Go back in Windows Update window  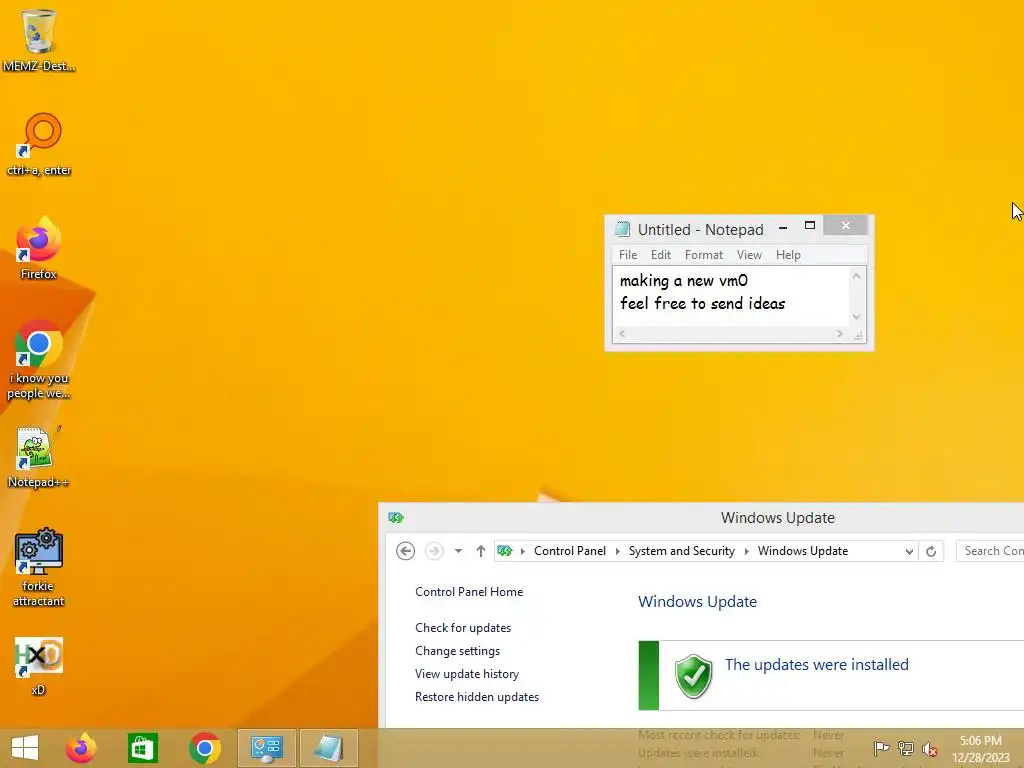(406, 551)
